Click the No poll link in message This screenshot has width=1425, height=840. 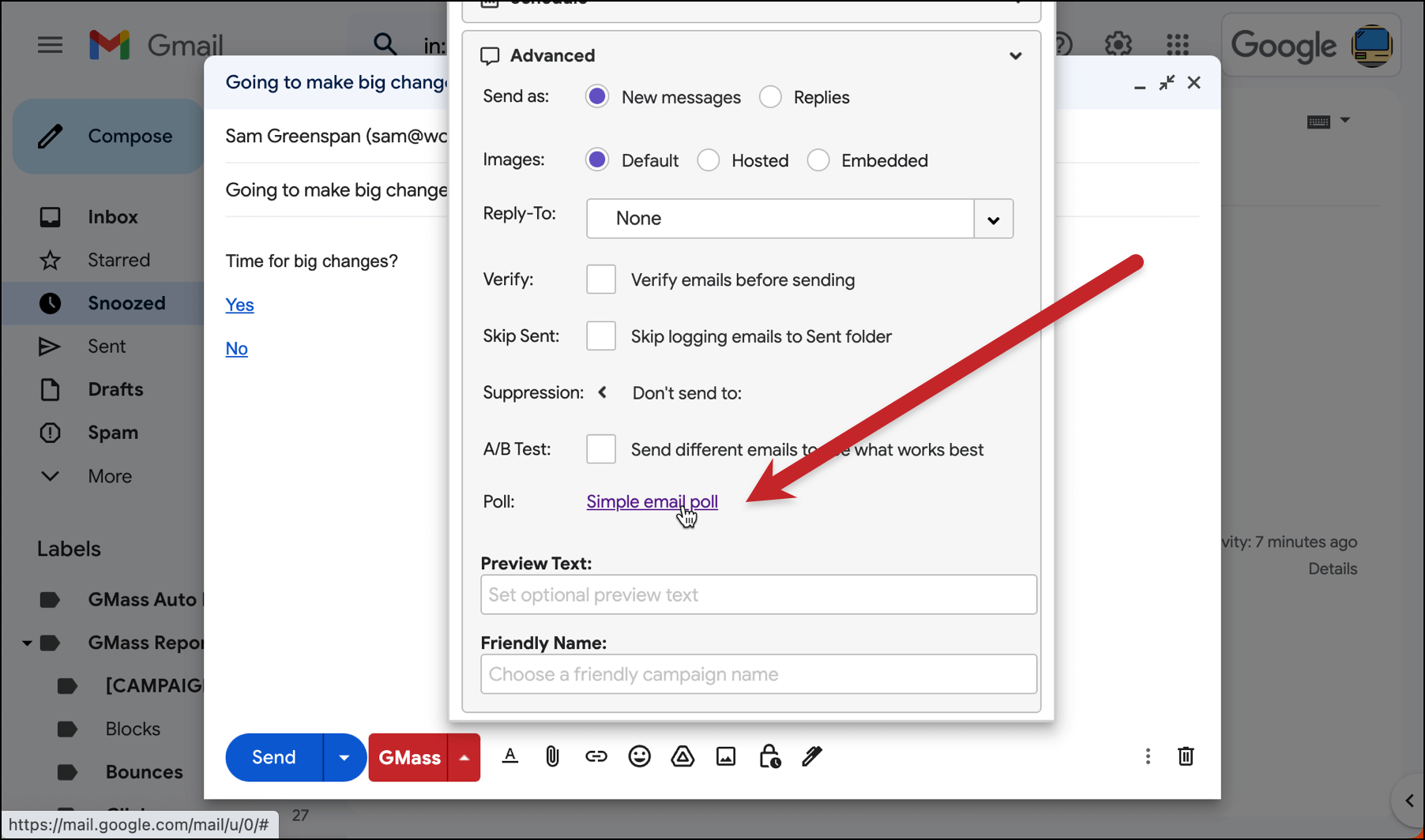point(236,348)
